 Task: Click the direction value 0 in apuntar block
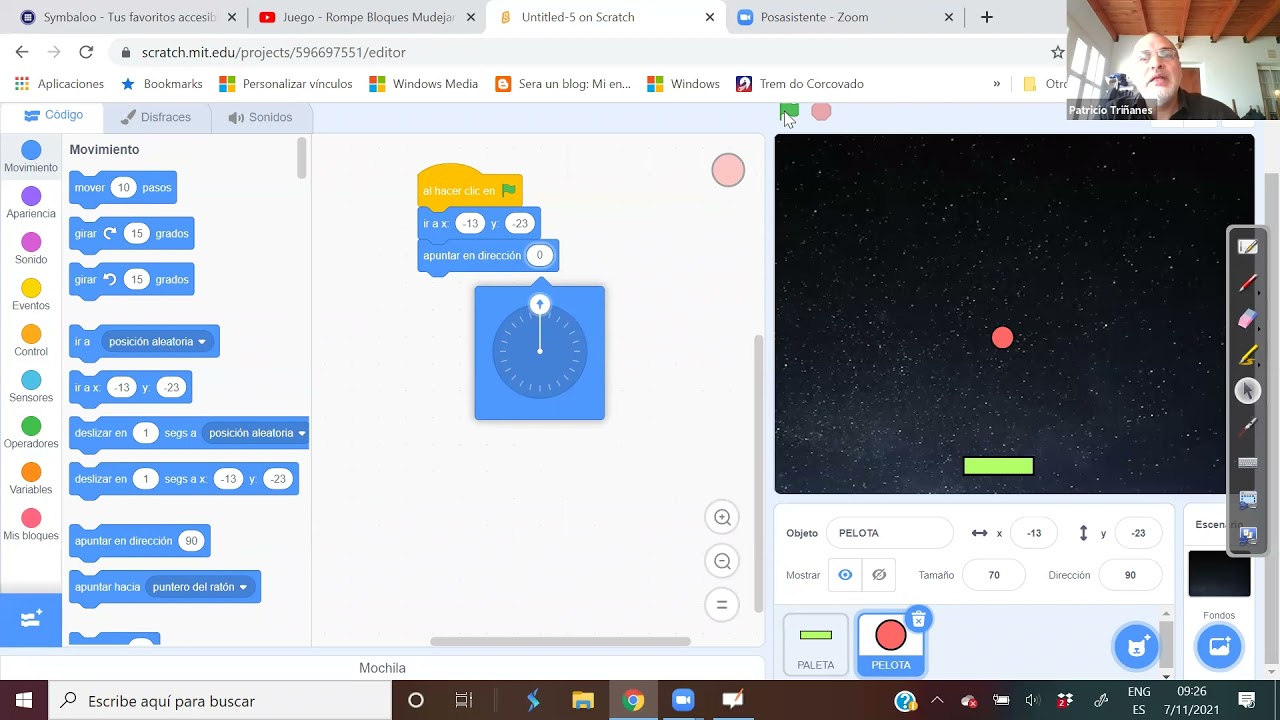[539, 256]
